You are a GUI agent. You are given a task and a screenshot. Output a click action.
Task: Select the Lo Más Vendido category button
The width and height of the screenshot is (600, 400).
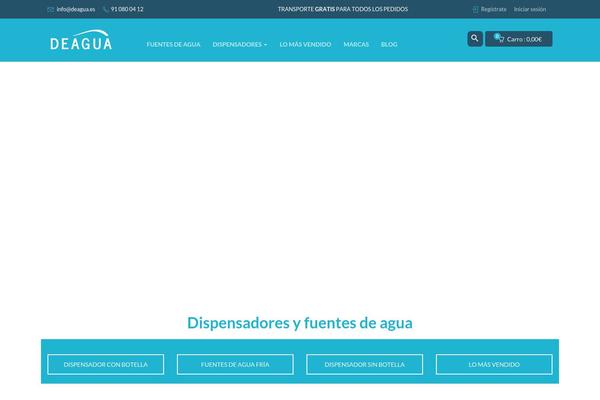[494, 364]
